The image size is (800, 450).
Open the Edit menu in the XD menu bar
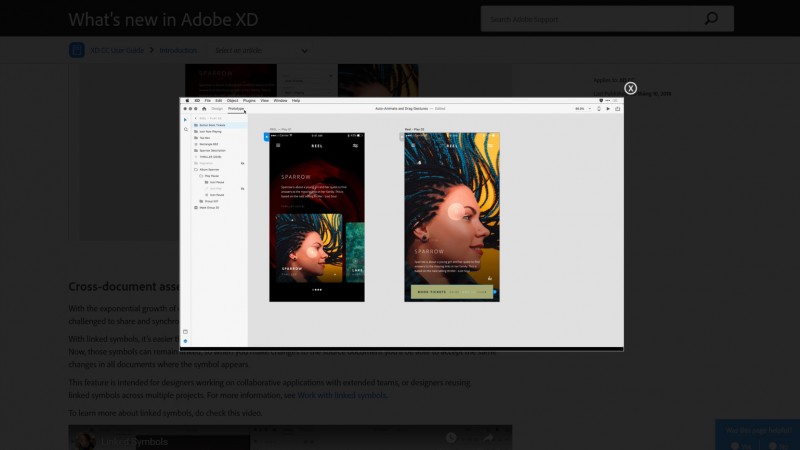218,101
